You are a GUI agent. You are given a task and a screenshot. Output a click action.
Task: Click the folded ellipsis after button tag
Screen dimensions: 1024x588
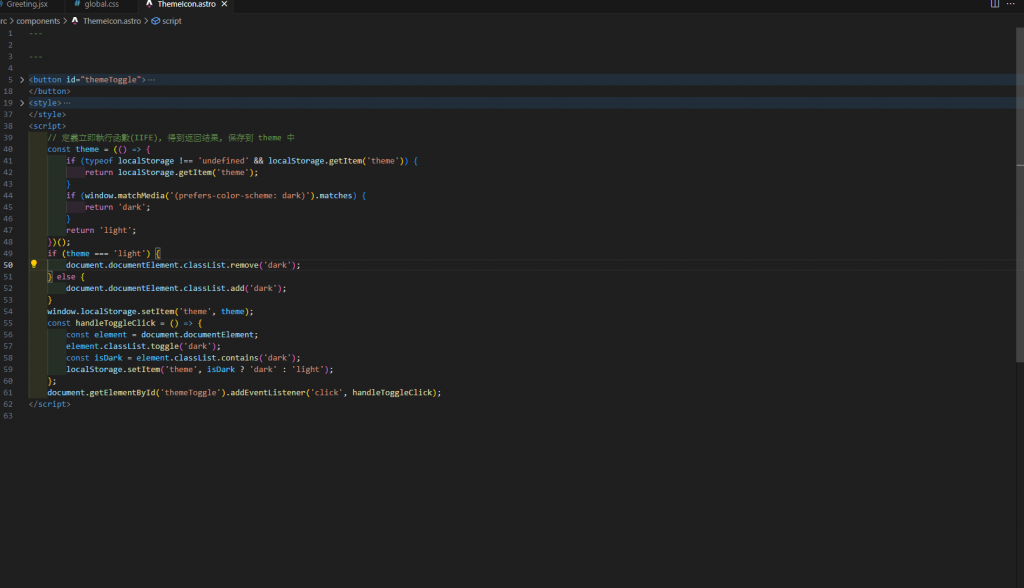pyautogui.click(x=152, y=80)
